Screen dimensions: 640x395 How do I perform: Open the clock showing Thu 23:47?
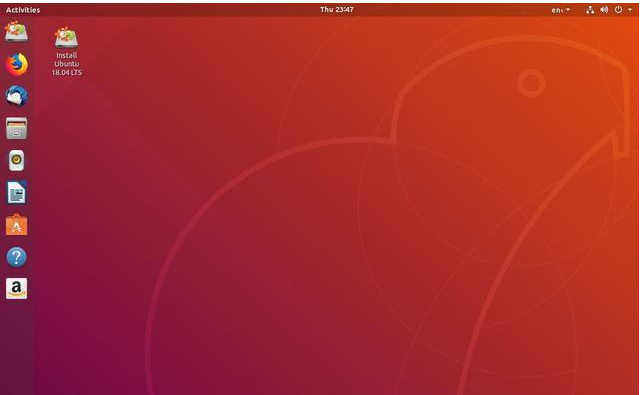[x=337, y=9]
